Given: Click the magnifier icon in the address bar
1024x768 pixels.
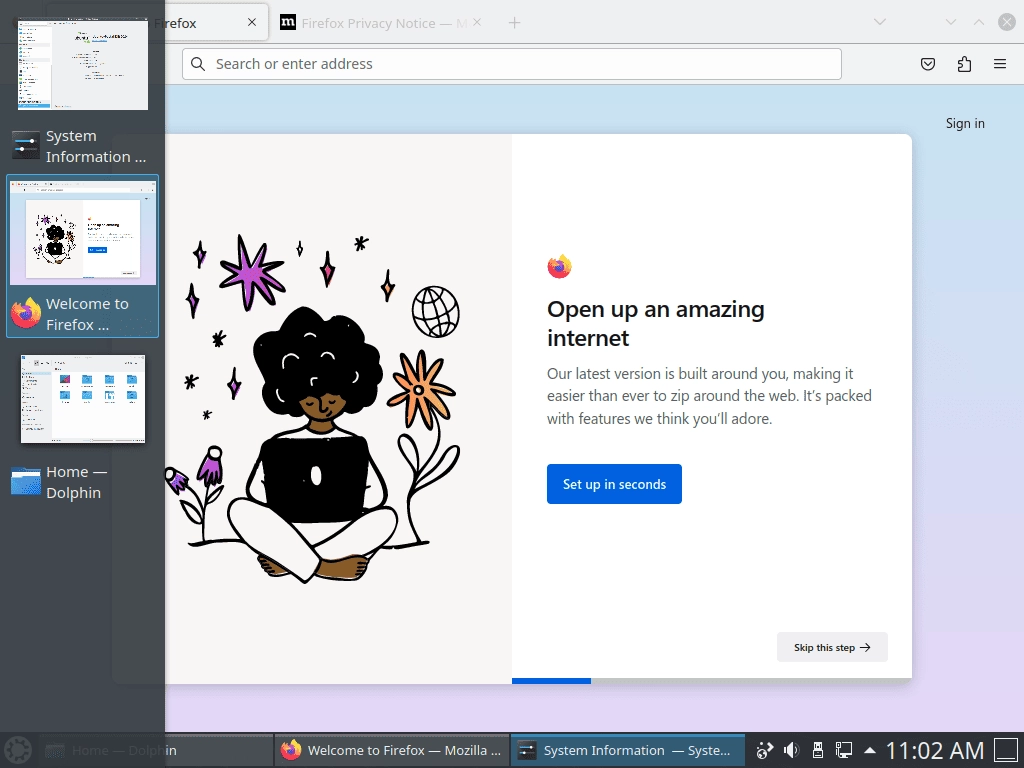Looking at the screenshot, I should (198, 64).
